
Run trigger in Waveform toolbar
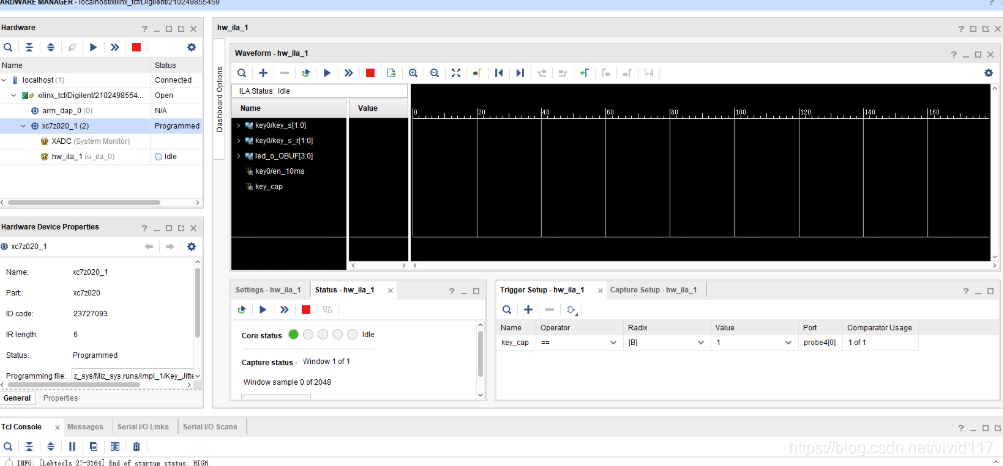pos(327,73)
